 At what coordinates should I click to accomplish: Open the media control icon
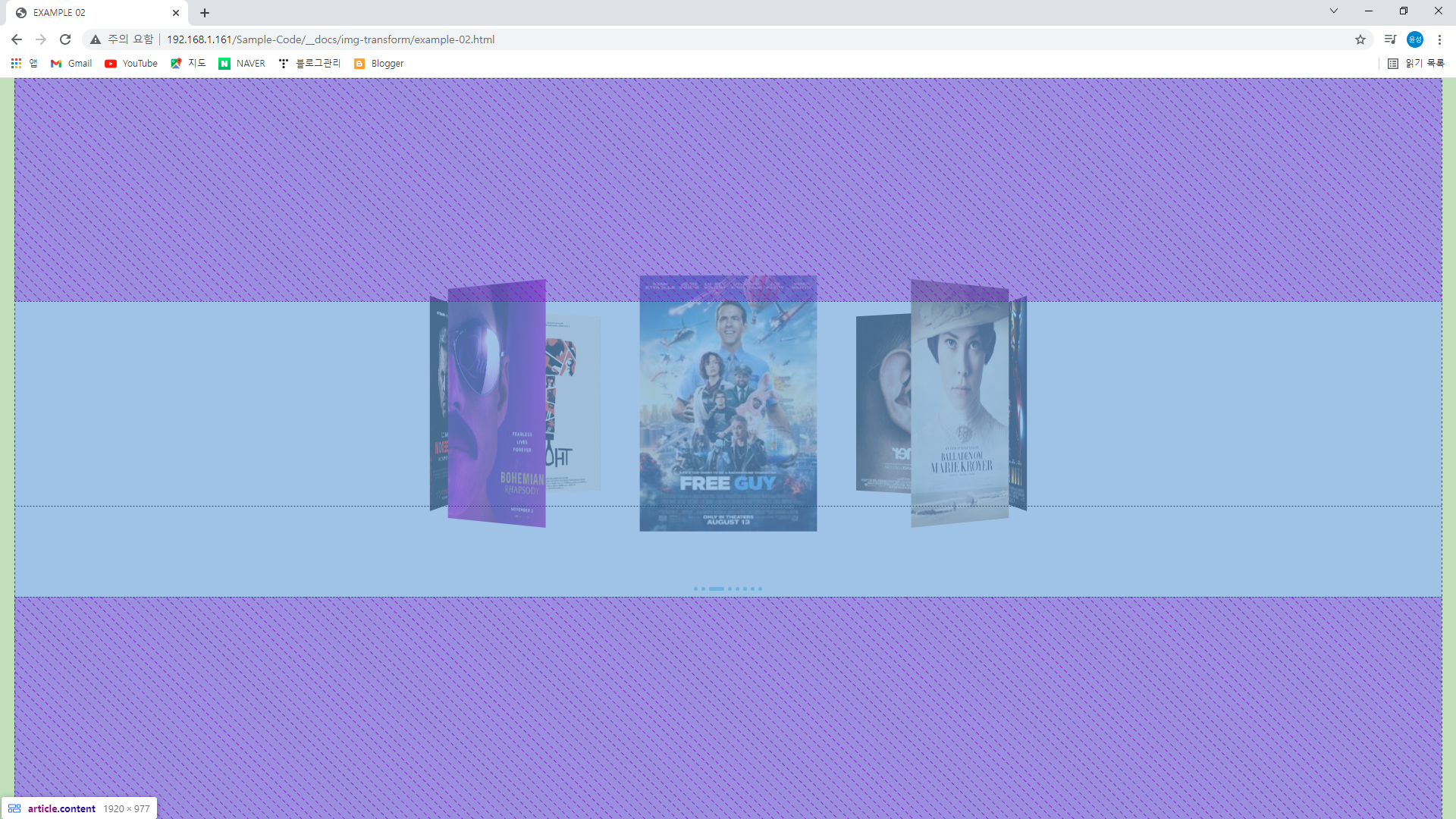point(1390,39)
